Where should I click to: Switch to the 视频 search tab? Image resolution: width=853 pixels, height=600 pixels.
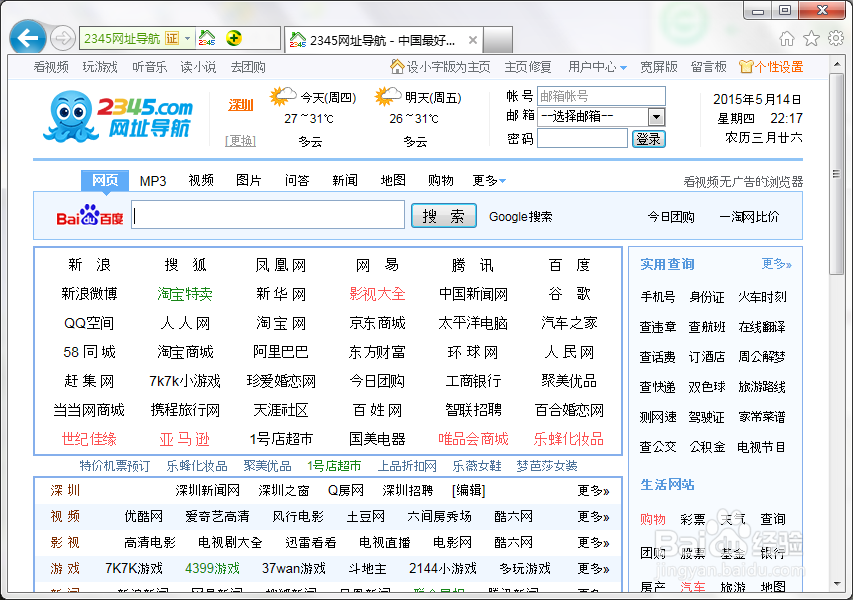(201, 181)
